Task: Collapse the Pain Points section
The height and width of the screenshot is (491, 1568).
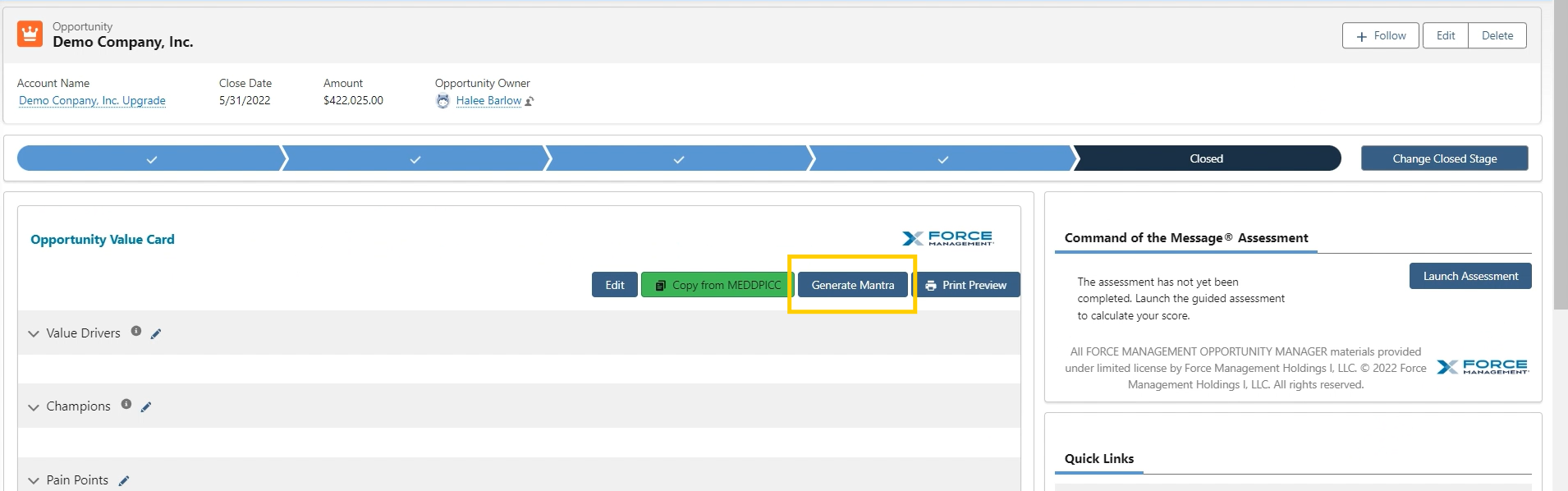Action: (x=34, y=480)
